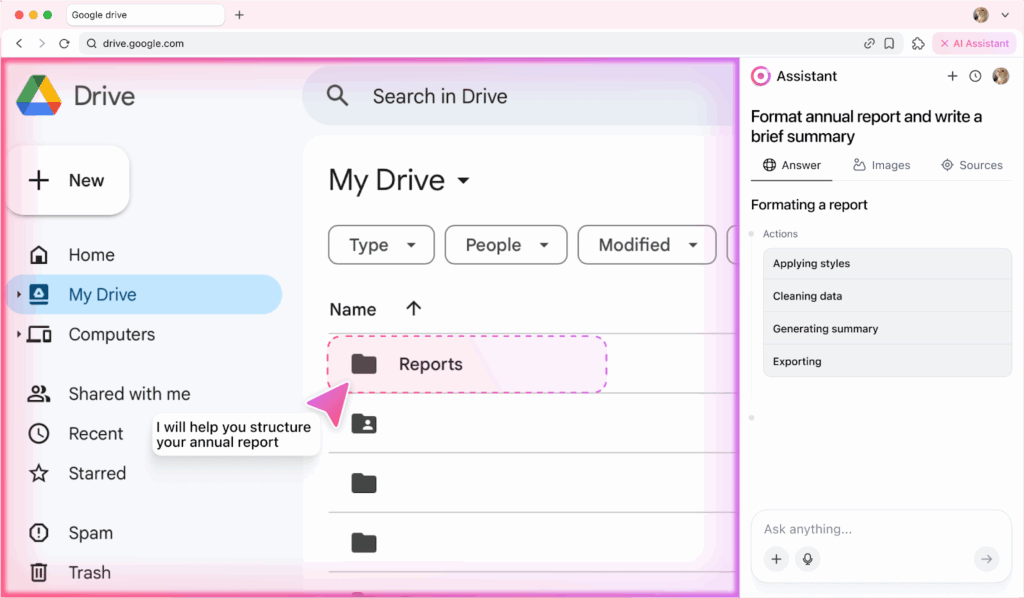This screenshot has width=1024, height=598.
Task: Open the browser extensions puzzle icon
Action: coord(918,44)
